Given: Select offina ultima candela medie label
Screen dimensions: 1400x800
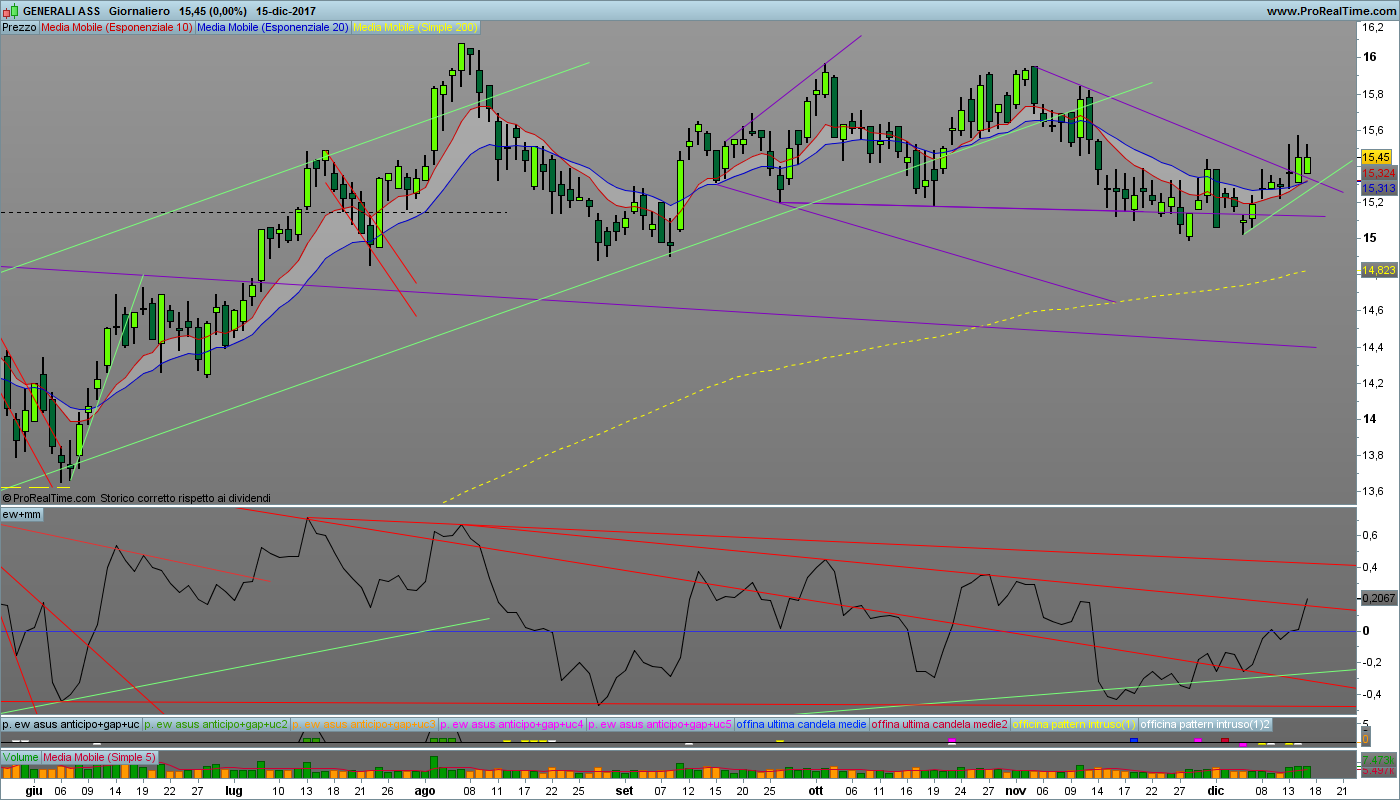Looking at the screenshot, I should tap(802, 723).
